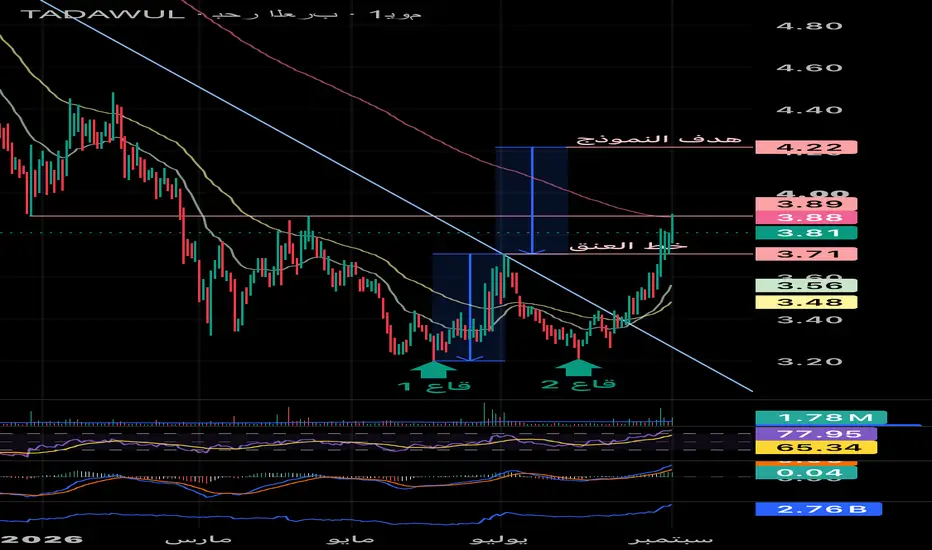Image resolution: width=932 pixels, height=550 pixels.
Task: Click the green arrow above قاع 2
Action: pos(578,367)
